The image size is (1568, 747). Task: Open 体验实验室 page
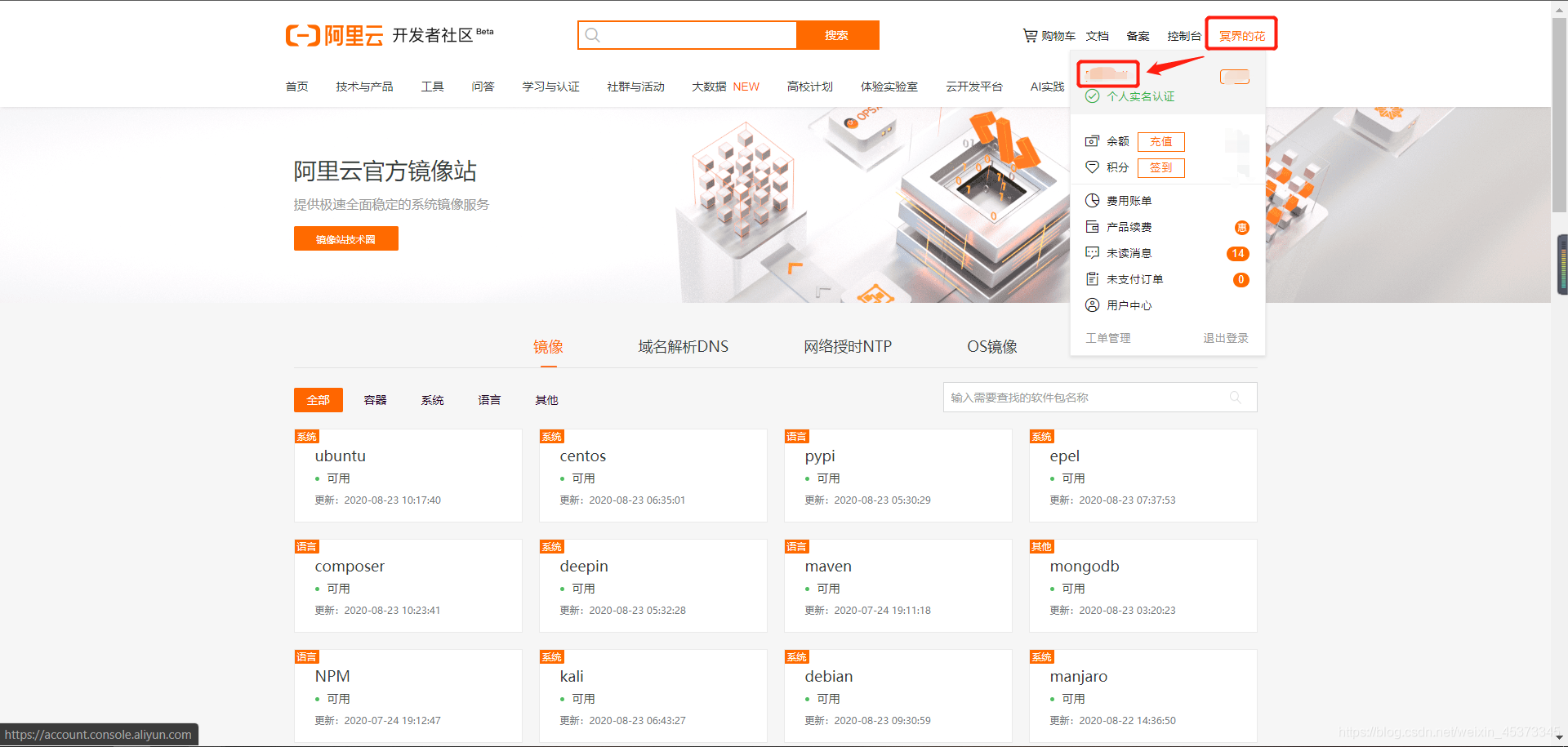889,87
